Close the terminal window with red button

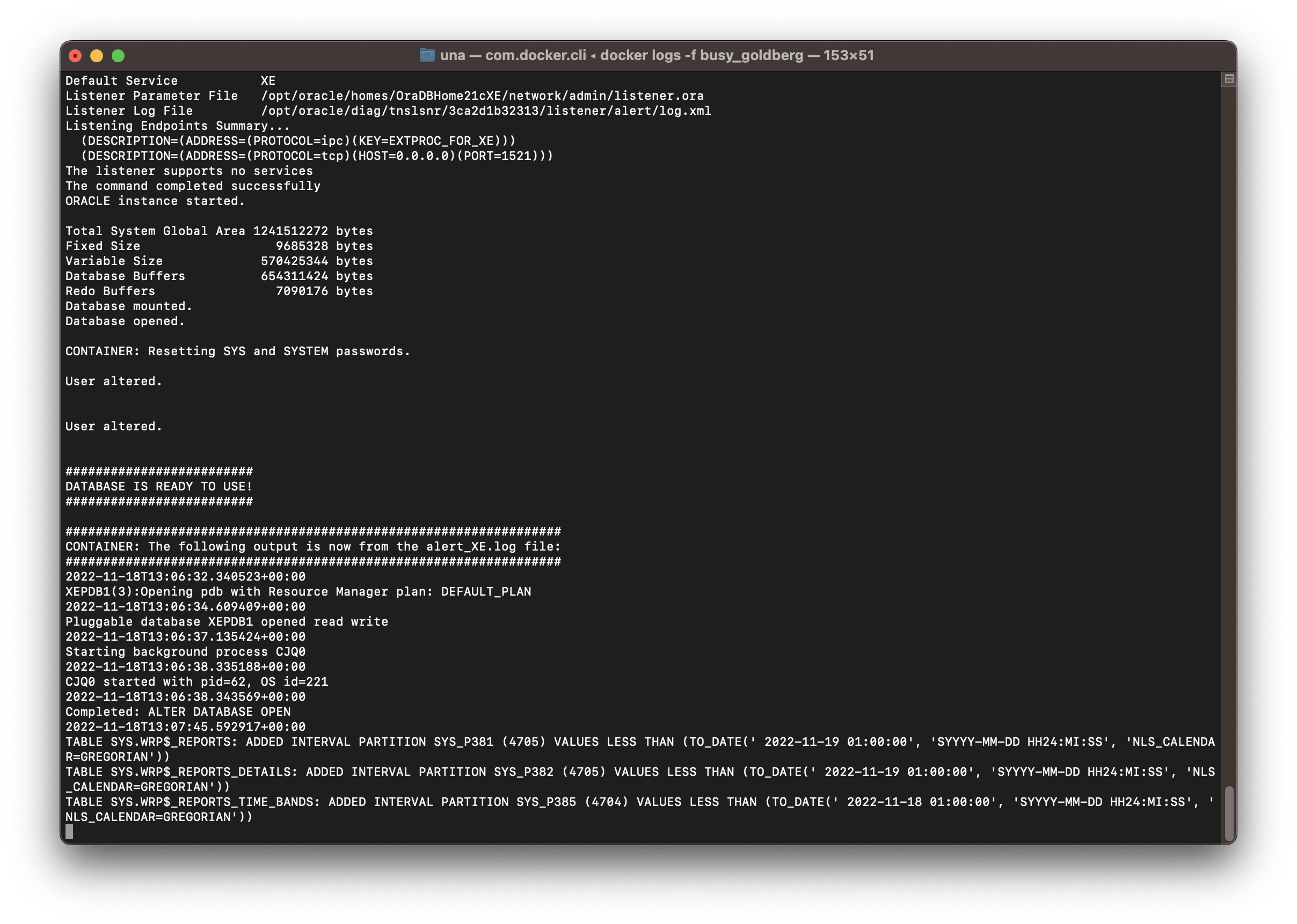pyautogui.click(x=75, y=56)
